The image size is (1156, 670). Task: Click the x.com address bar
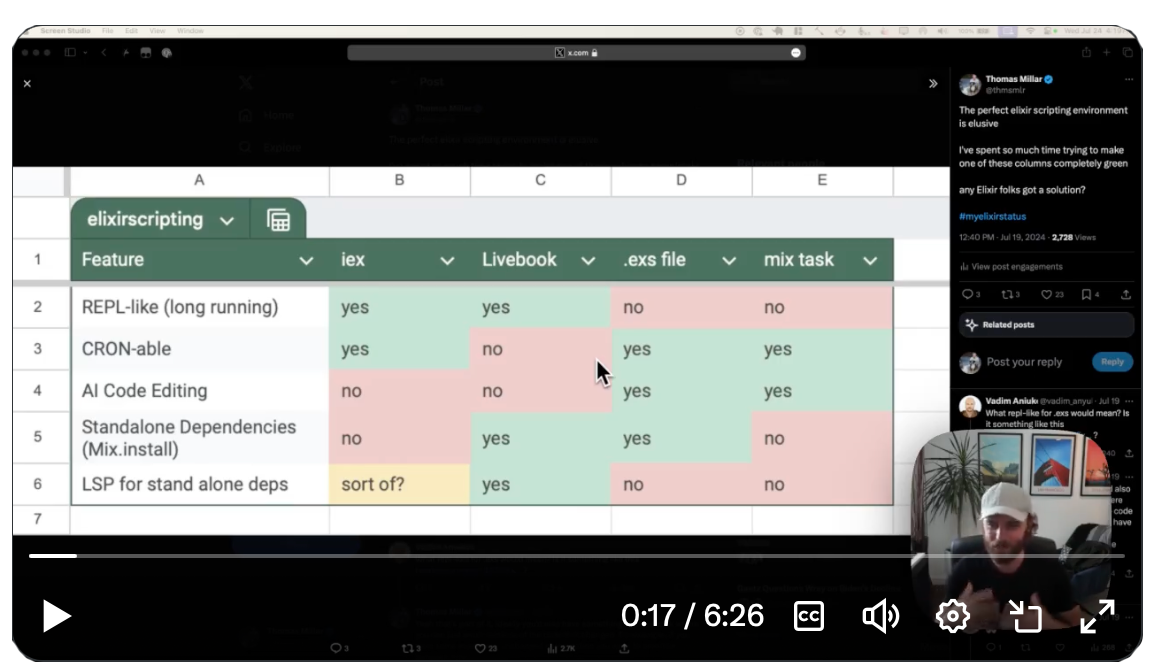[x=577, y=52]
